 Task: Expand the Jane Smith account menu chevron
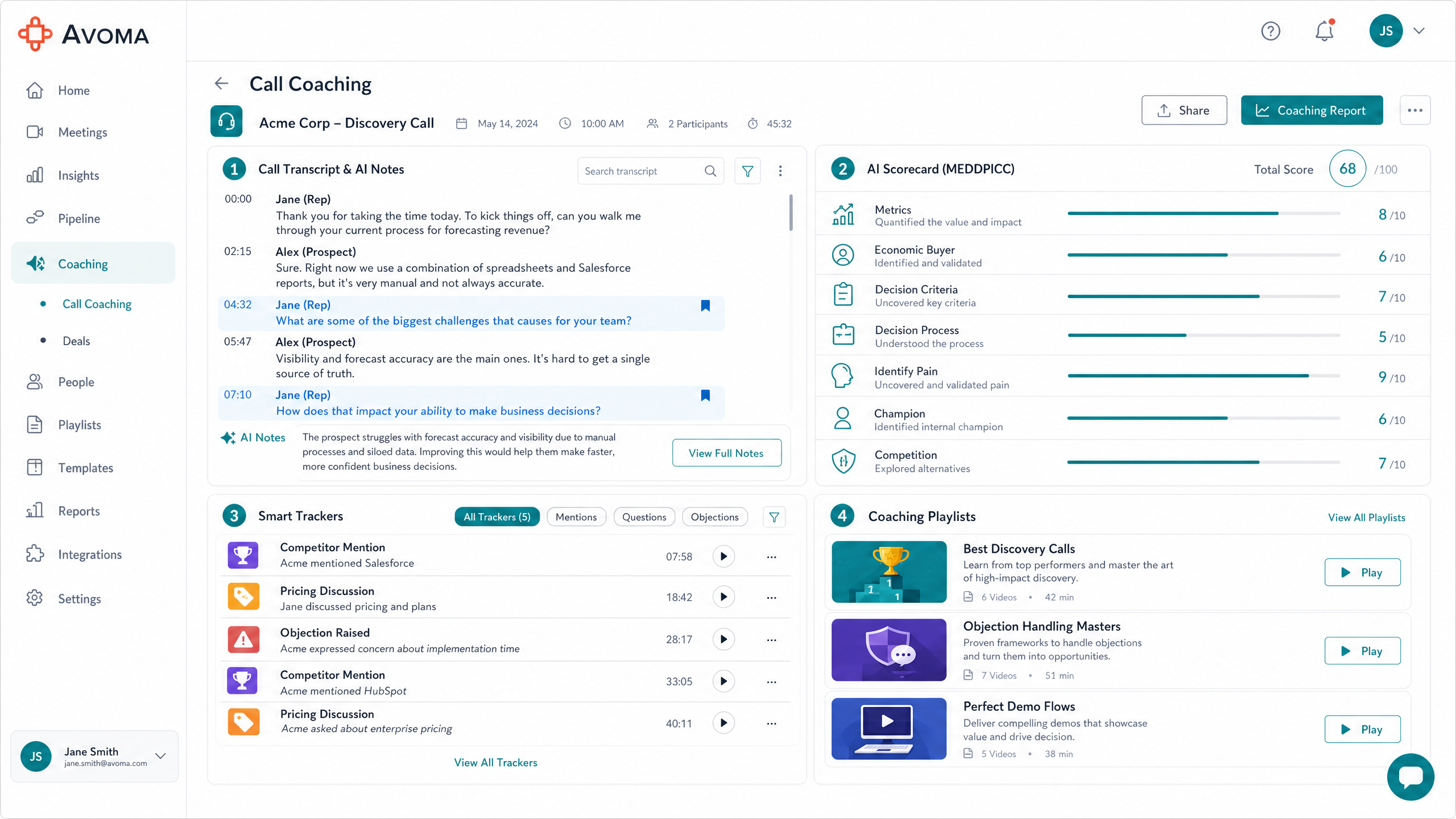[160, 756]
